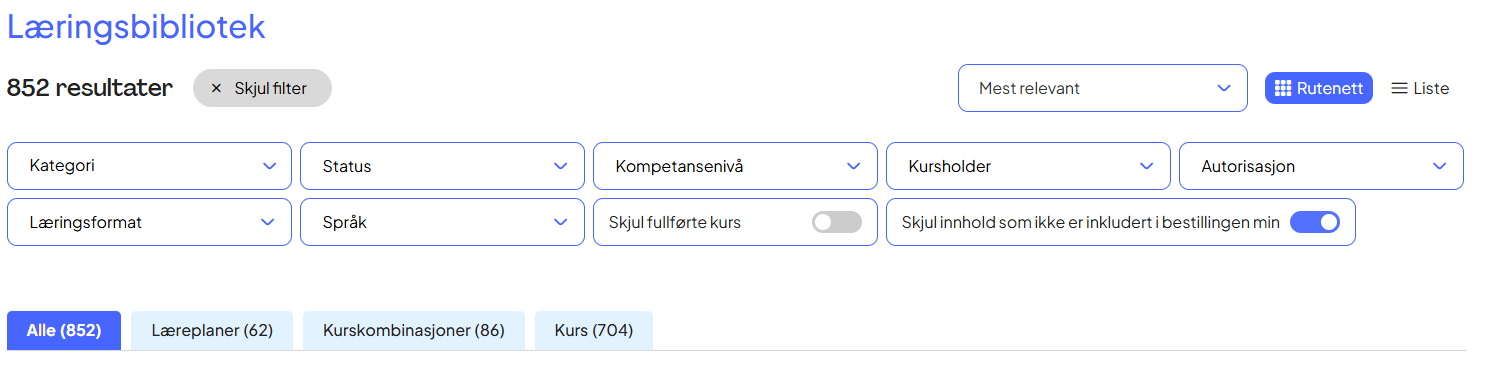The height and width of the screenshot is (370, 1486).
Task: Toggle Skjul fullførte kurs switch
Action: (x=837, y=222)
